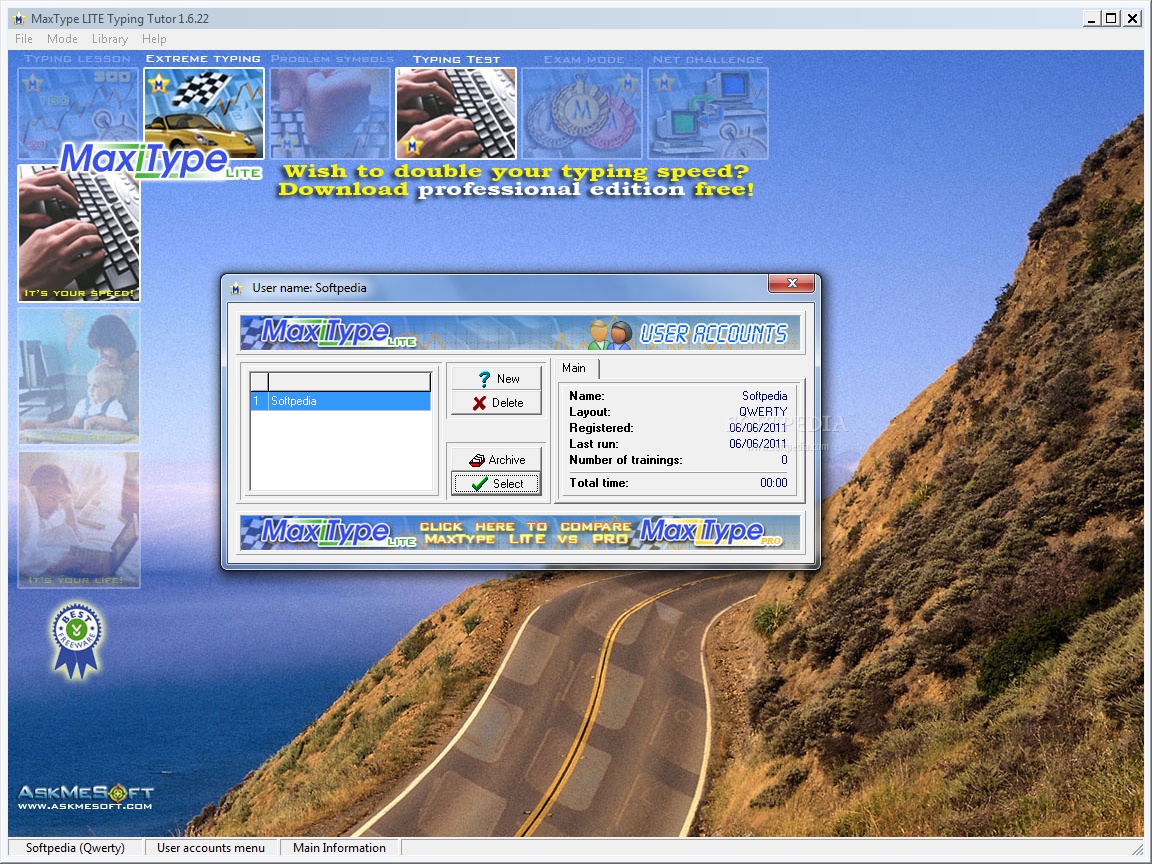Click the user list header bar

[x=341, y=381]
